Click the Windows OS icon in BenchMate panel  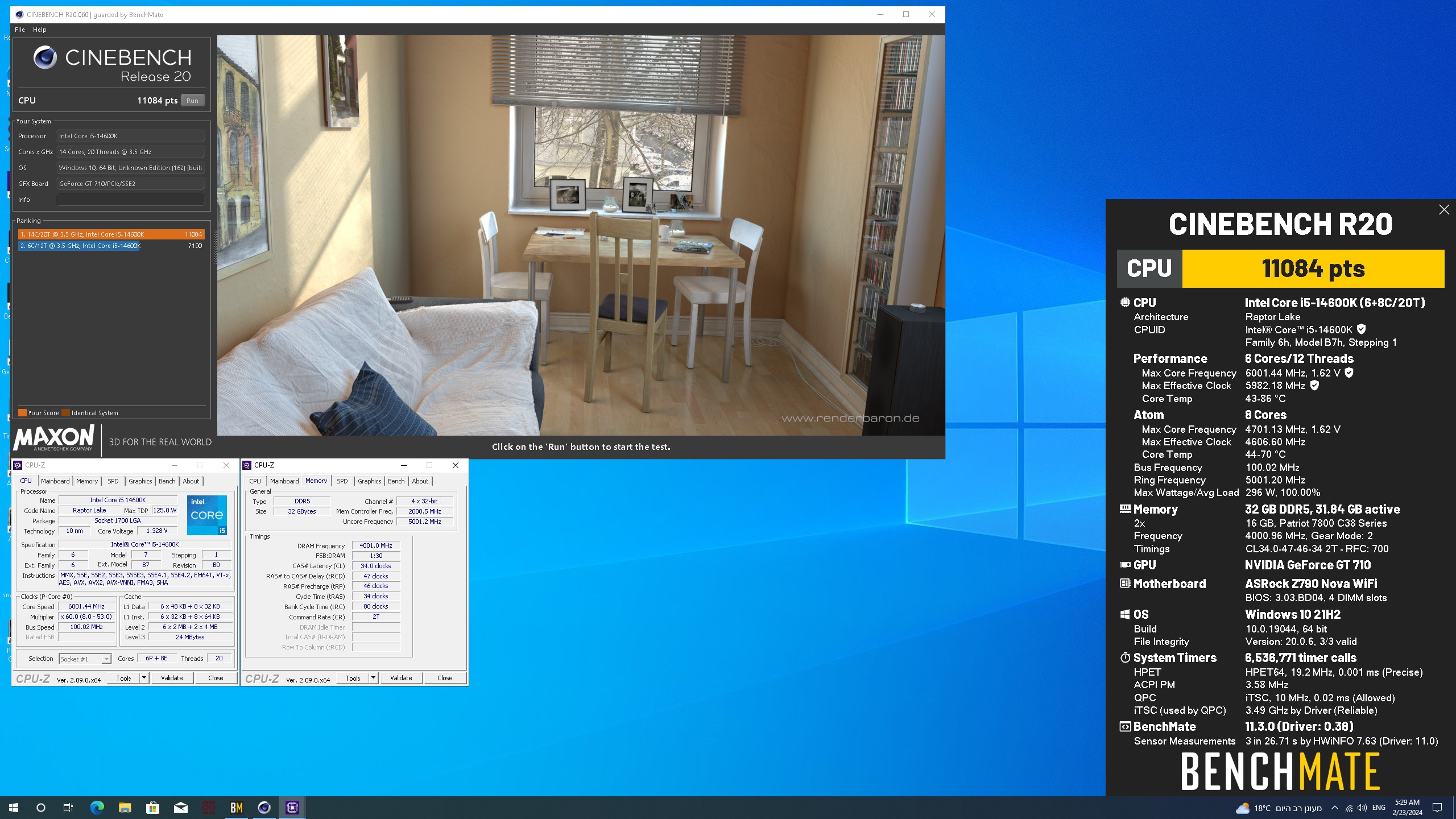(1125, 614)
